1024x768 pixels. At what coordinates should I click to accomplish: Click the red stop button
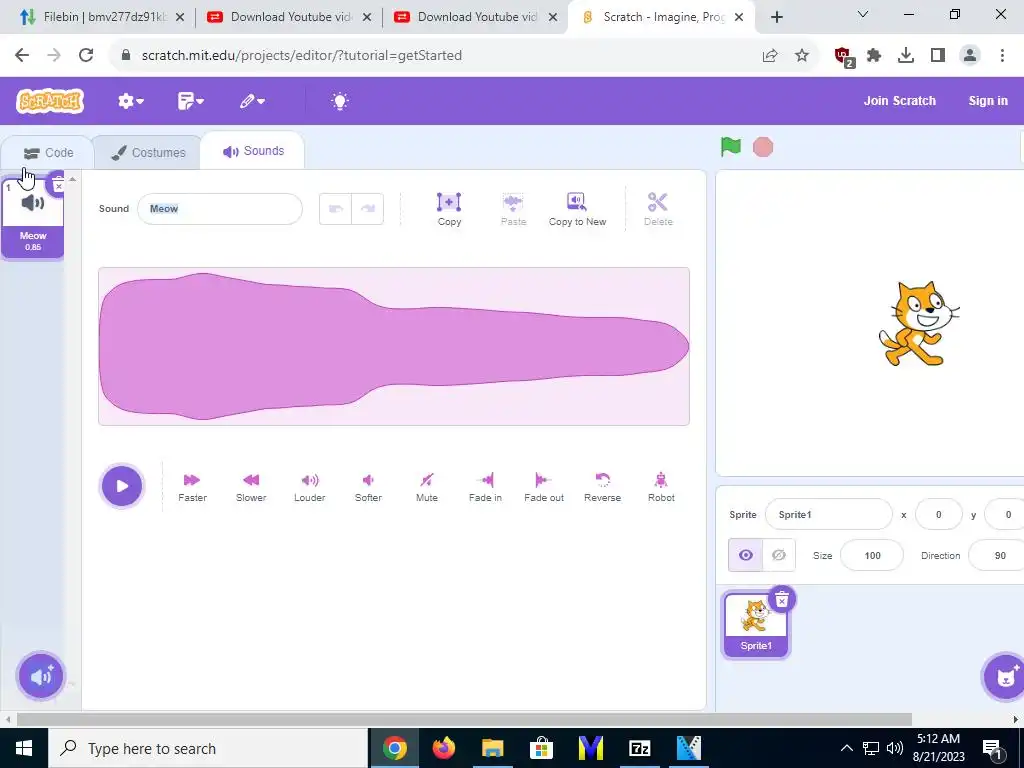point(763,147)
